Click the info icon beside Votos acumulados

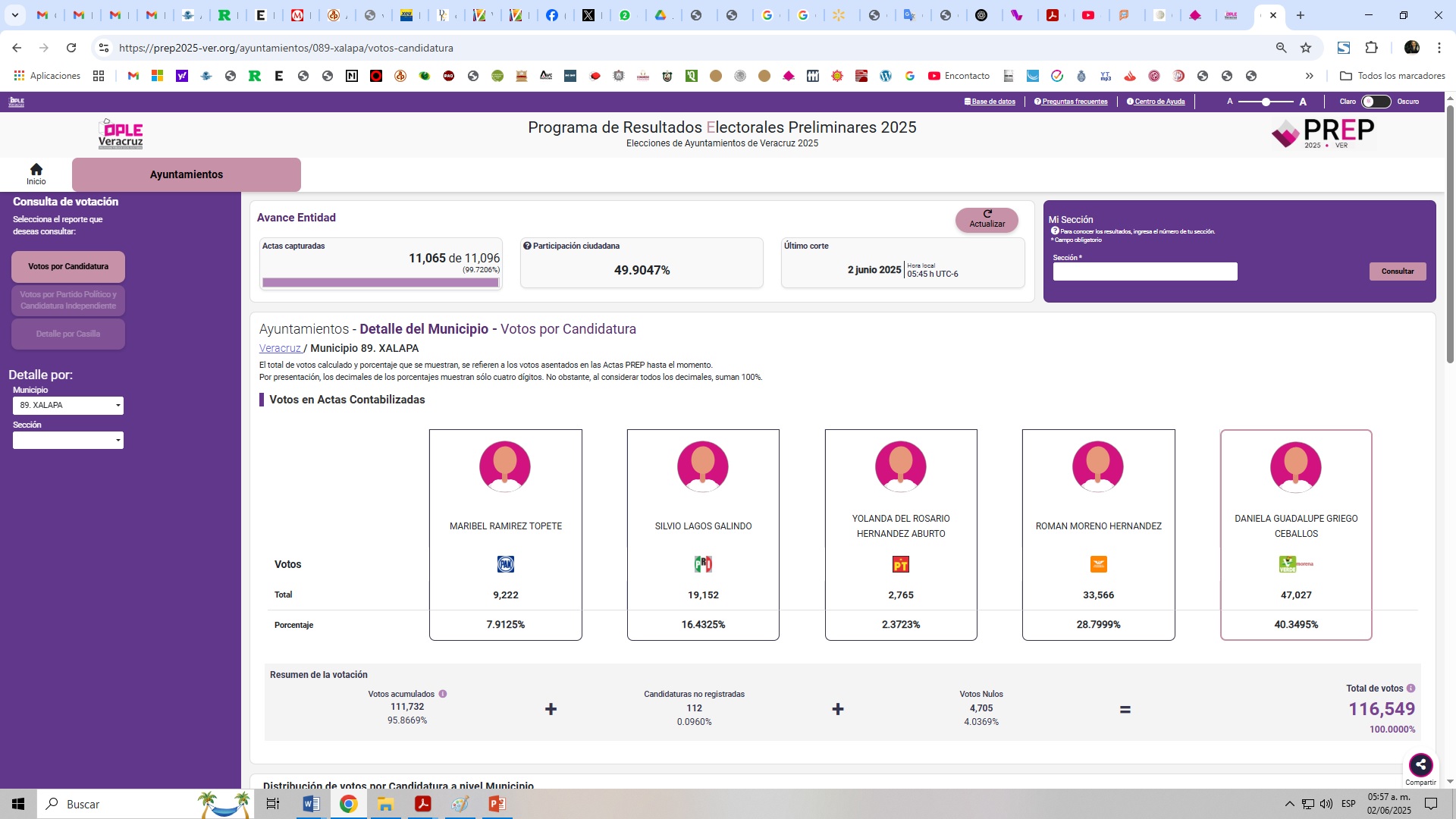click(x=443, y=694)
